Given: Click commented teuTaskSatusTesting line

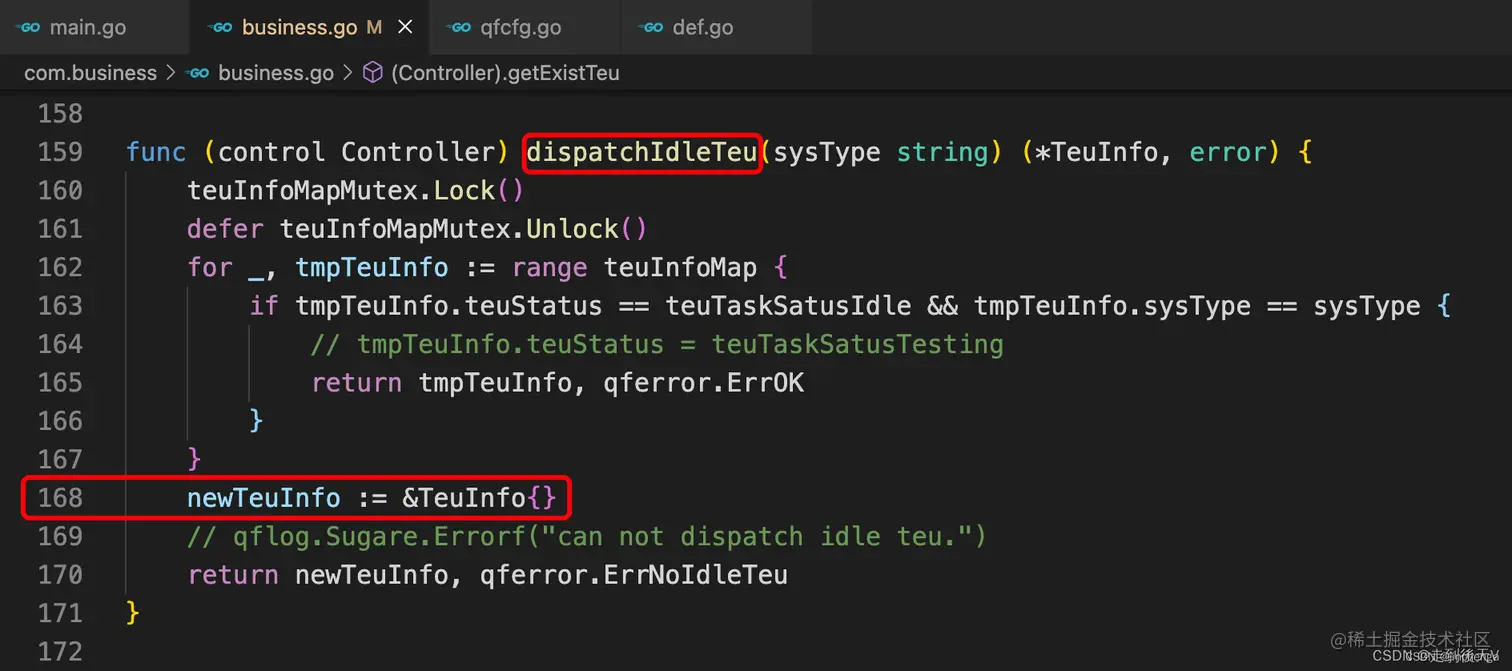Looking at the screenshot, I should point(657,345).
